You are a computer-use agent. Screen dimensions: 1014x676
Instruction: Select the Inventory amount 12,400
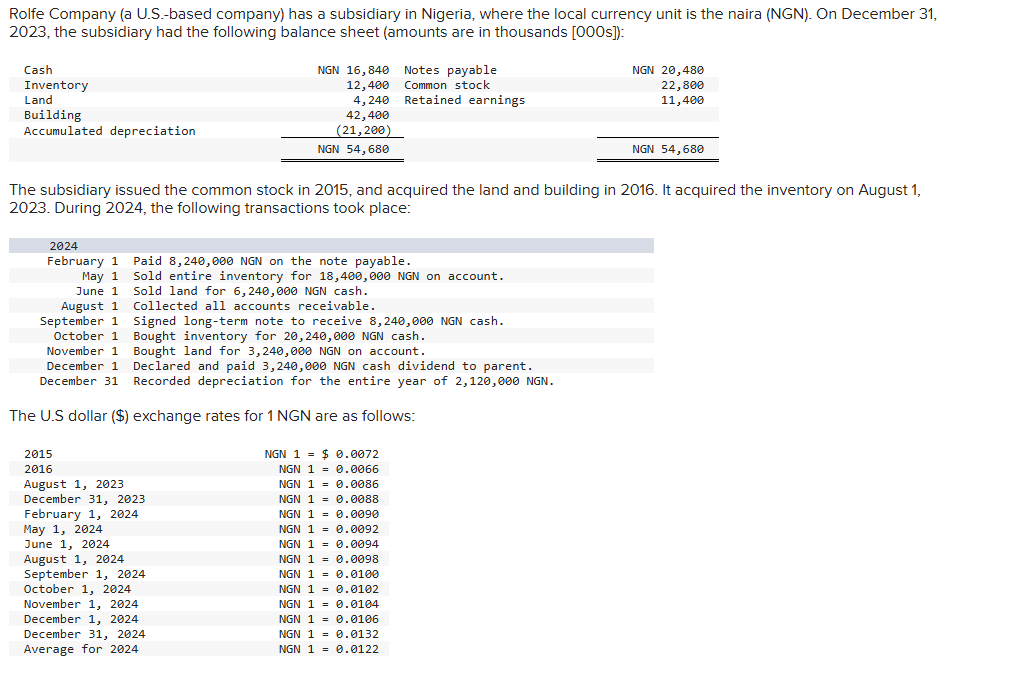tap(367, 85)
